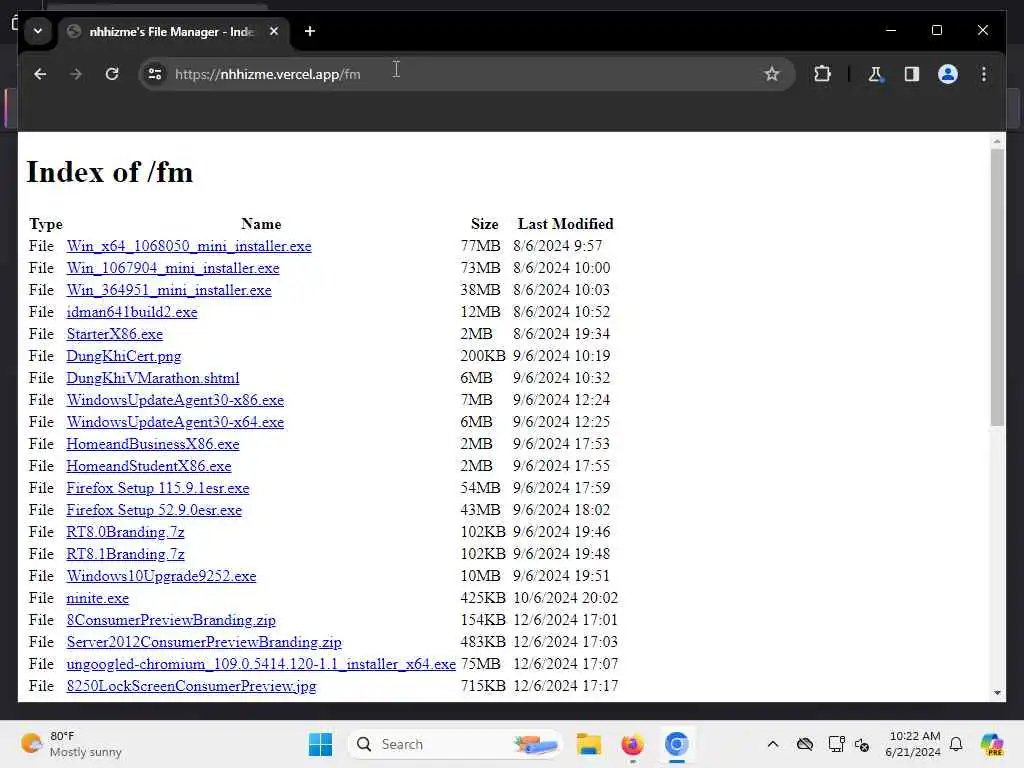Screen dimensions: 1024x768
Task: Open a new browser tab
Action: point(310,31)
